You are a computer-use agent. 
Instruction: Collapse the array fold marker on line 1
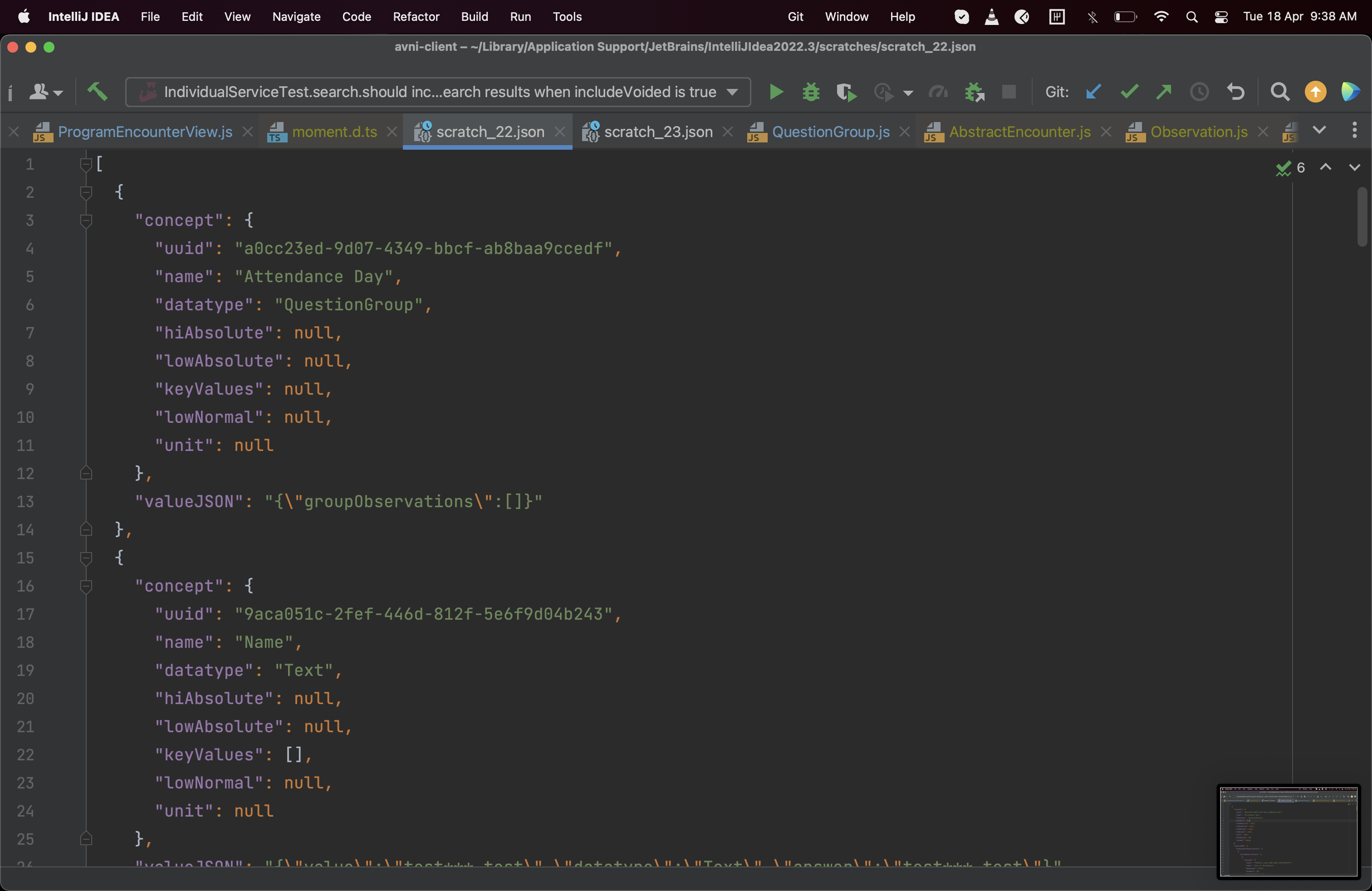coord(86,164)
